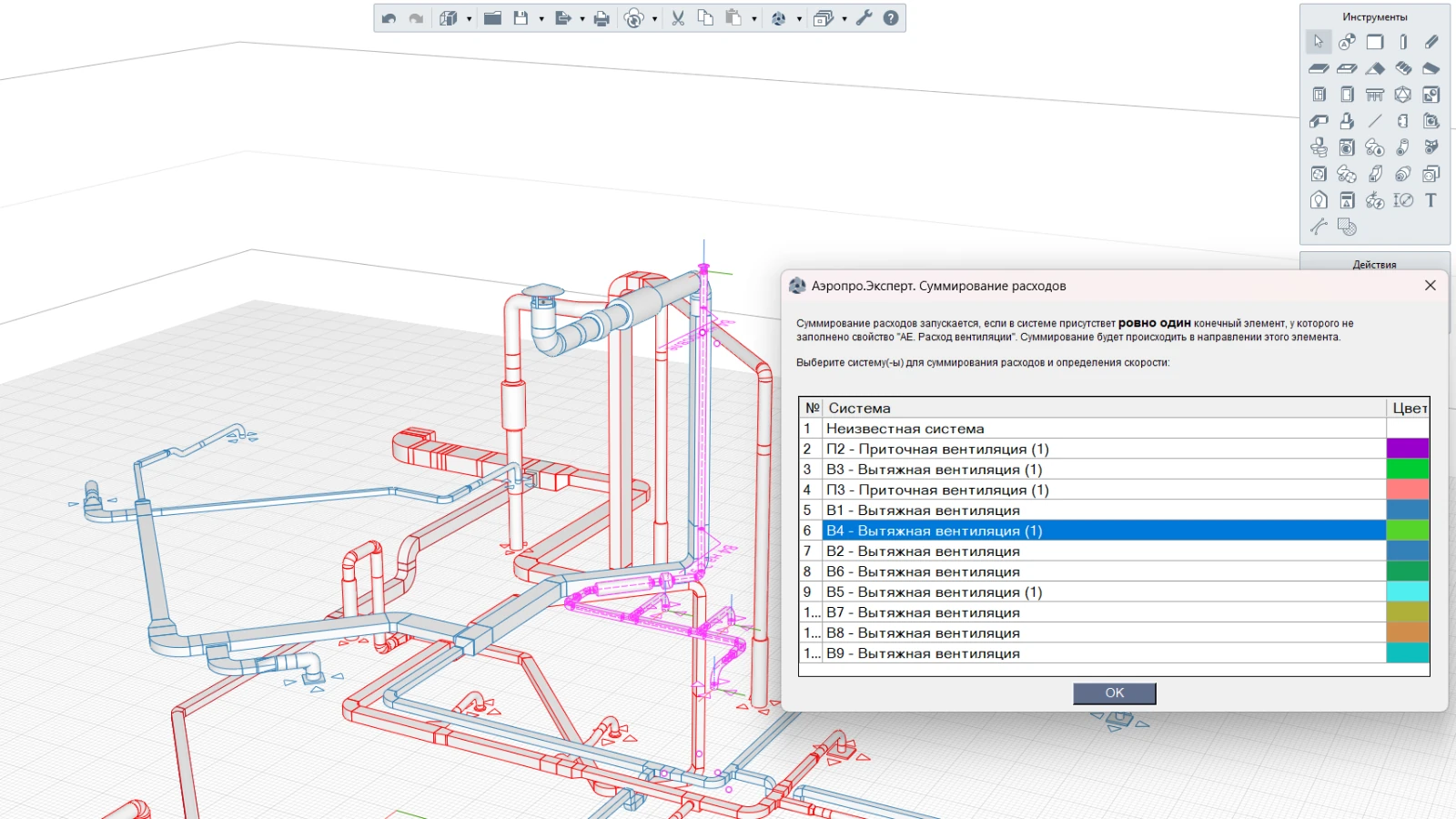Image resolution: width=1456 pixels, height=819 pixels.
Task: Select the Text tool in Инструменты panel
Action: [x=1431, y=199]
